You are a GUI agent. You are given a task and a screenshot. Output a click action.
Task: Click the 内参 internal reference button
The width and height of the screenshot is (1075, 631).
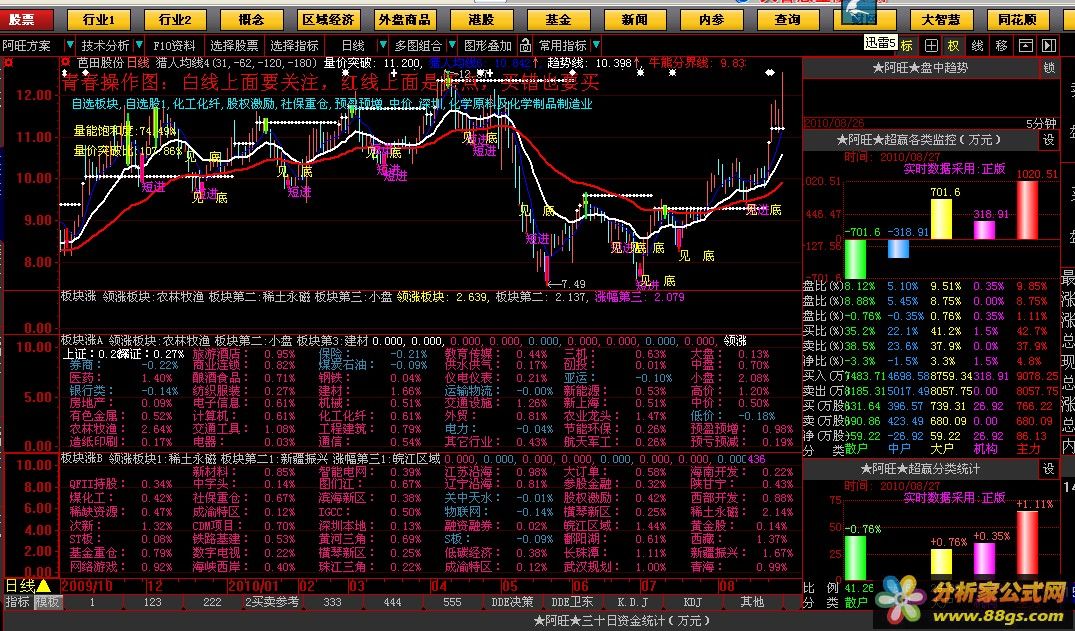(x=711, y=19)
